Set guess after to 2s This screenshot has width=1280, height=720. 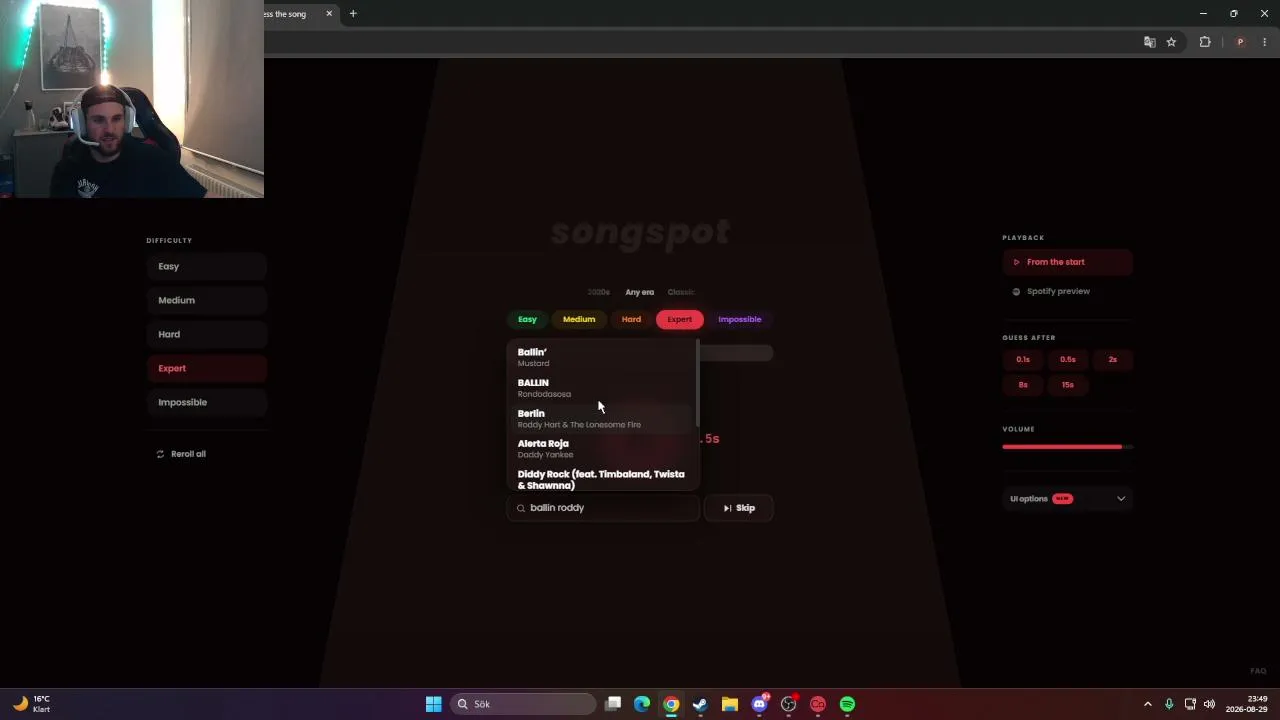click(1113, 360)
